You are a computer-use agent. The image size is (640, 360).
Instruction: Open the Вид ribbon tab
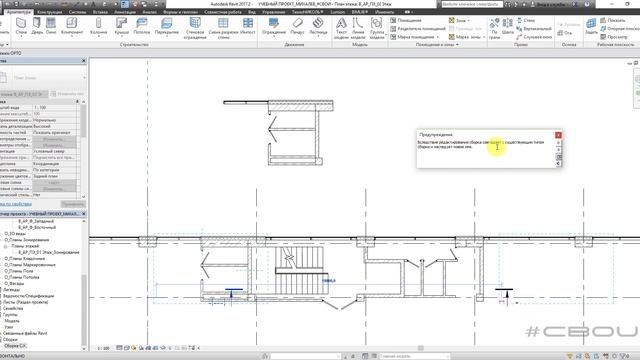pos(252,12)
